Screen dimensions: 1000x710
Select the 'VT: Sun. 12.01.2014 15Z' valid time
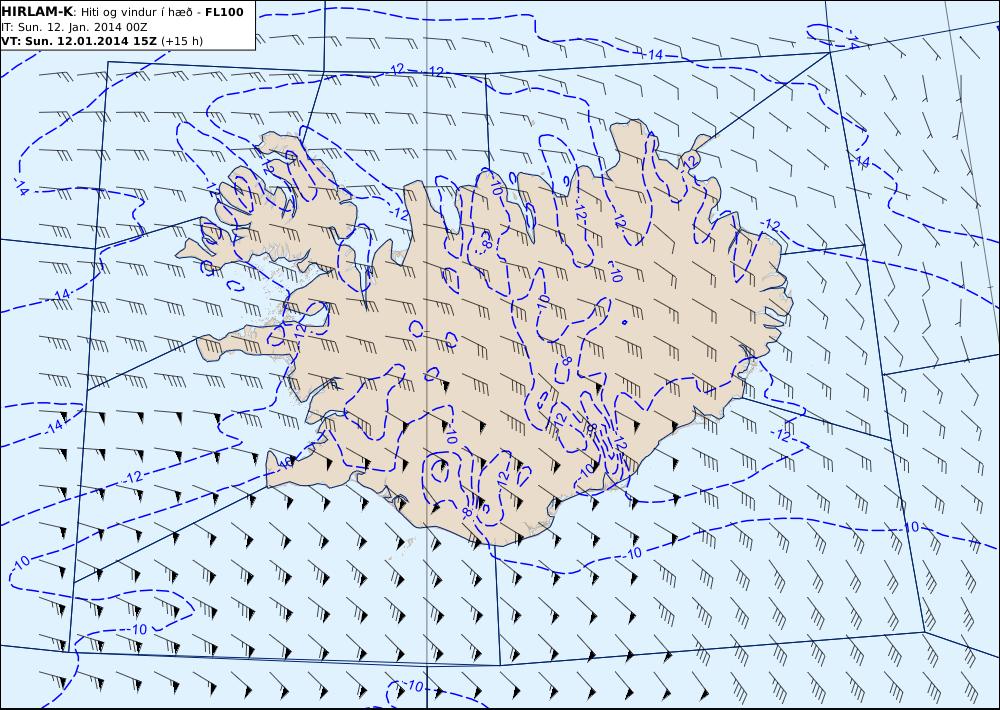click(79, 41)
